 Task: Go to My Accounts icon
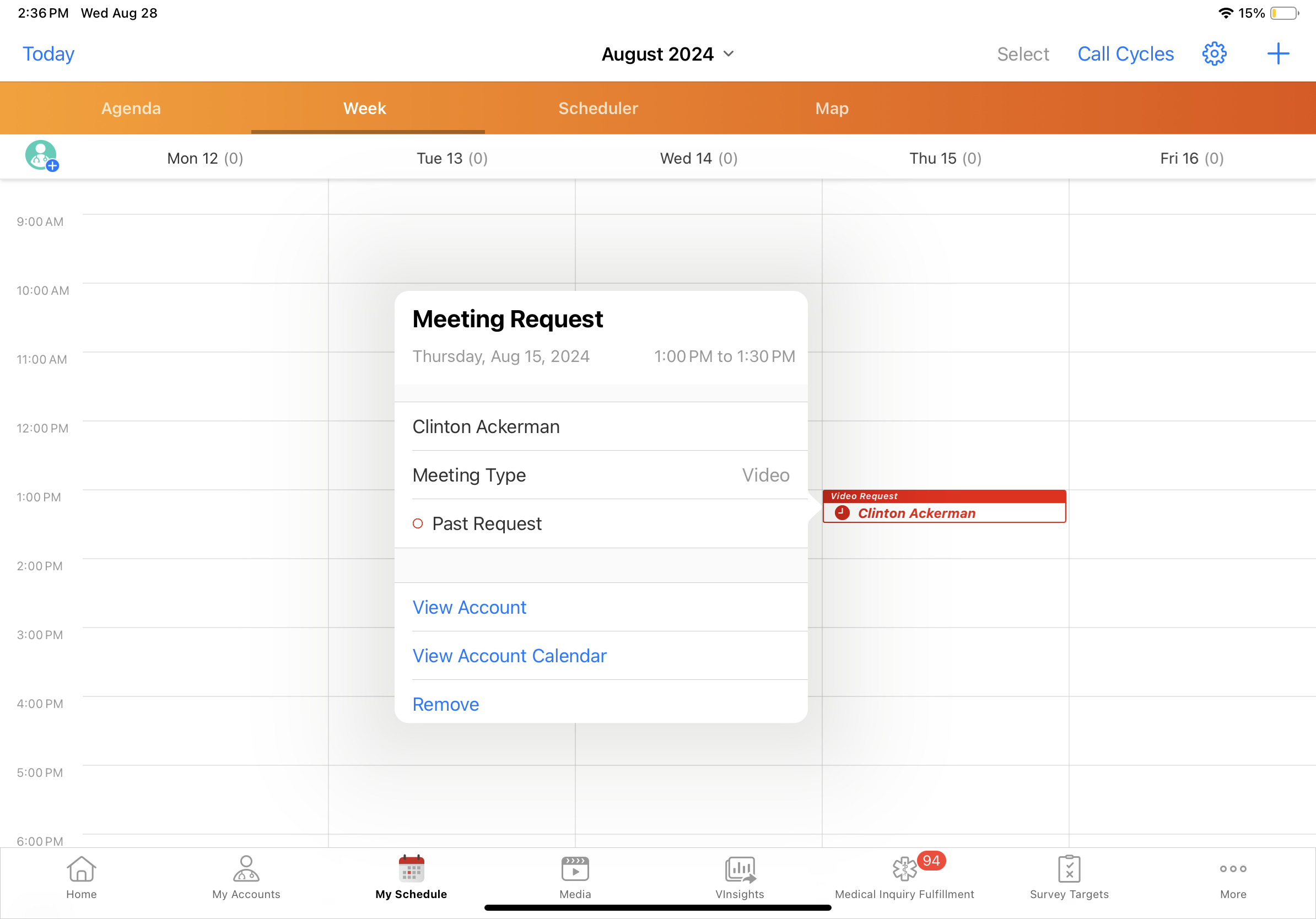coord(246,870)
